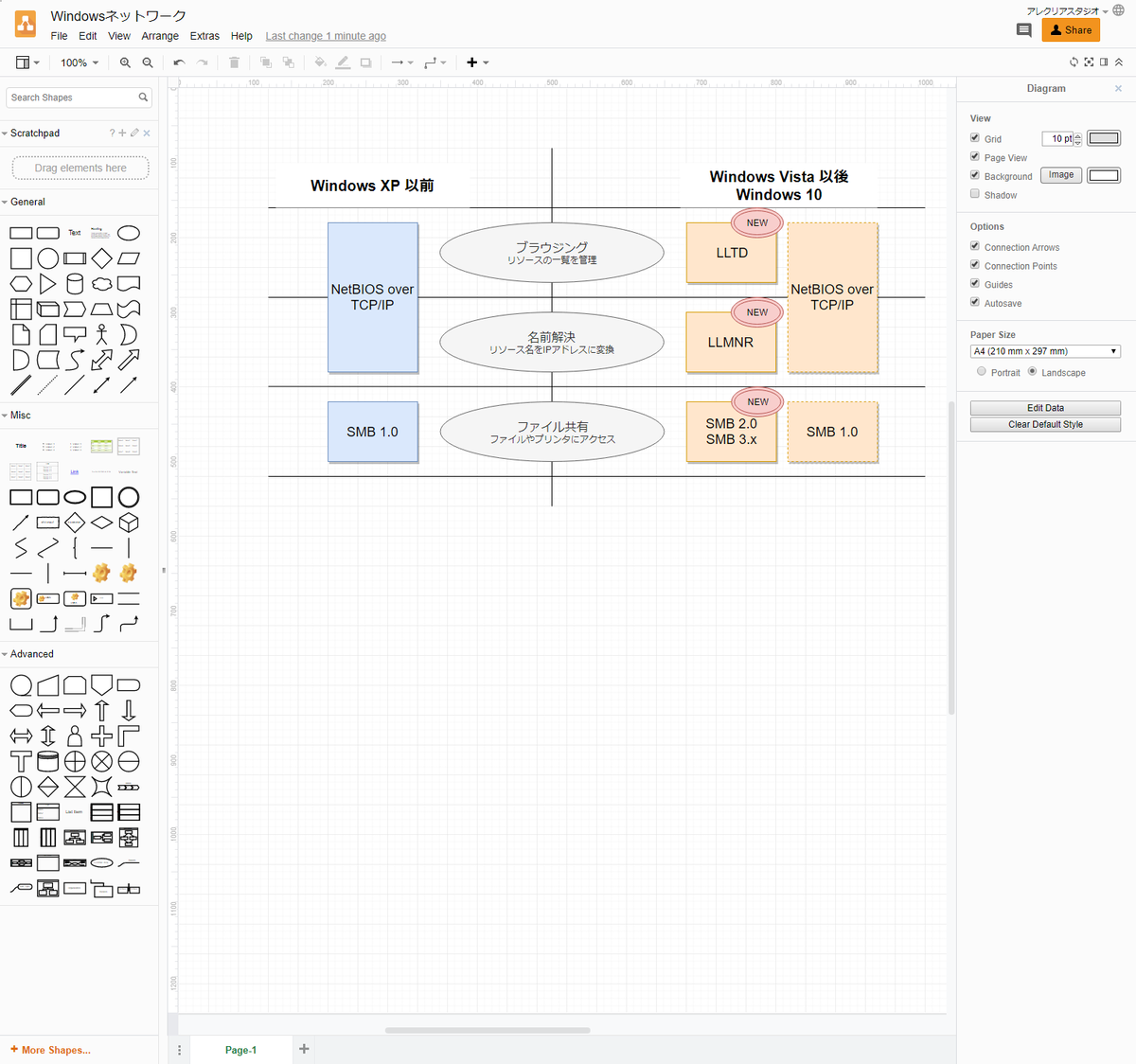
Task: Click the background color swatch
Action: (x=1104, y=175)
